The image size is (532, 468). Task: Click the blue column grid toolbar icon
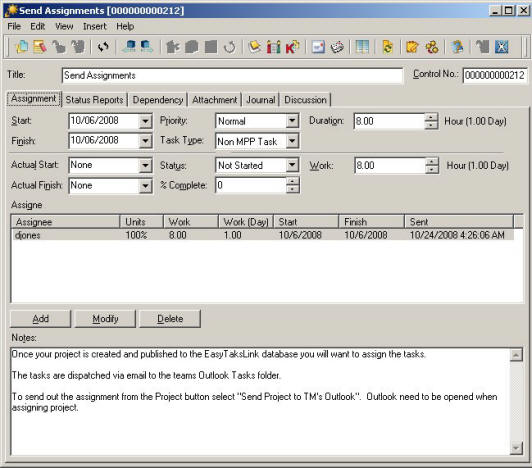(362, 47)
